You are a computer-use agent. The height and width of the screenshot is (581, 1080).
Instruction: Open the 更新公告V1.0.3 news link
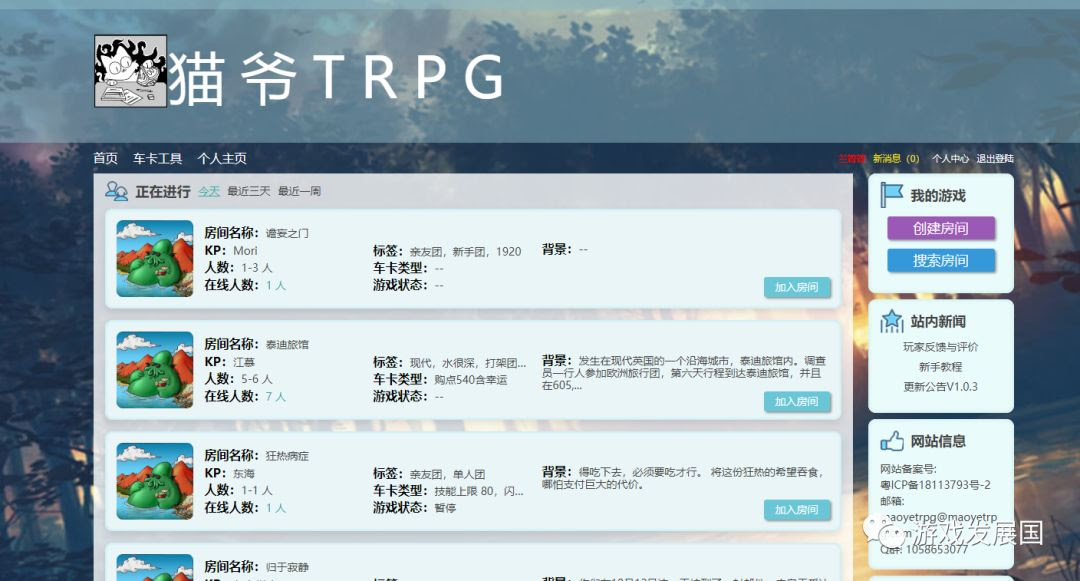941,386
